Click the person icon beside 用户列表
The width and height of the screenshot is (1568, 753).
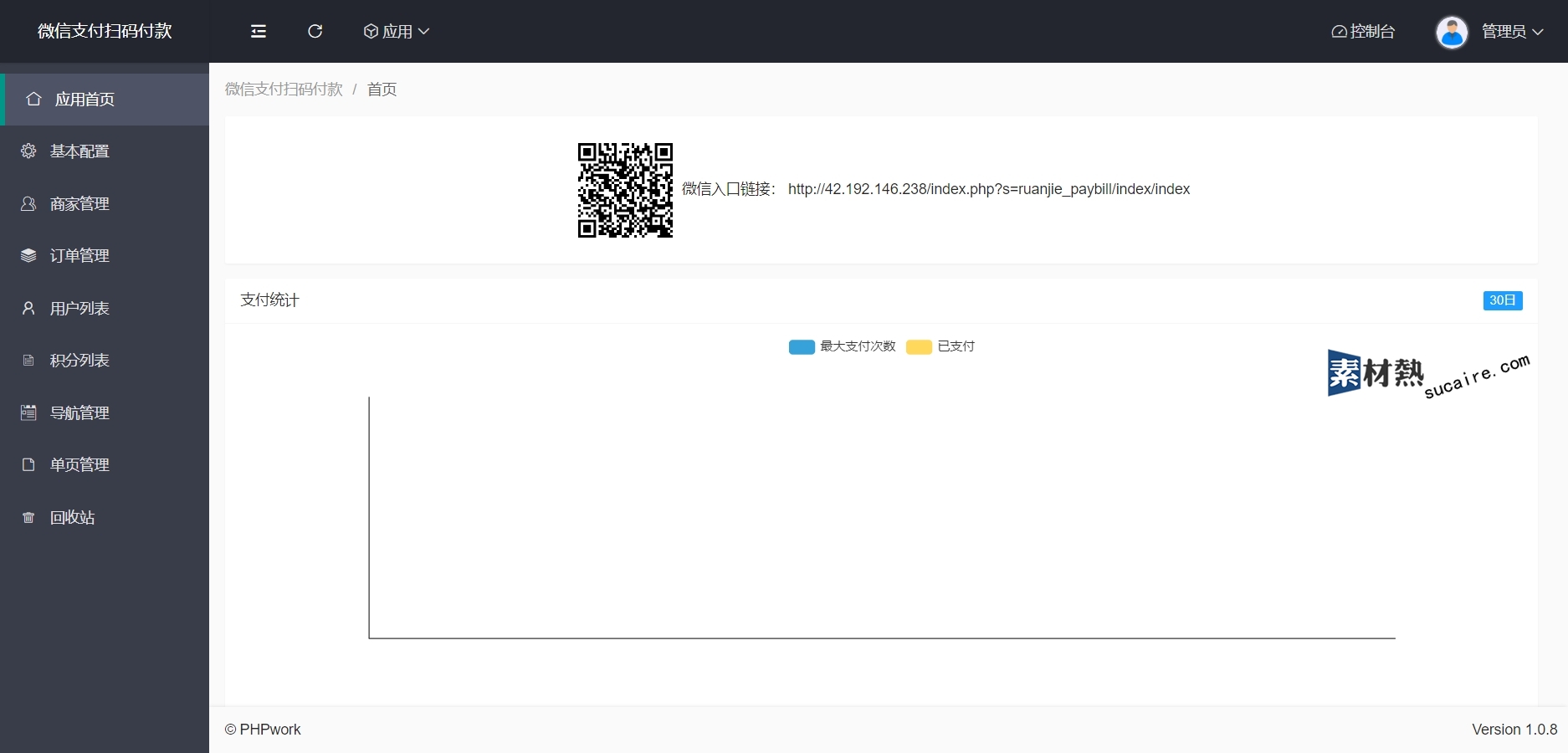(x=28, y=308)
